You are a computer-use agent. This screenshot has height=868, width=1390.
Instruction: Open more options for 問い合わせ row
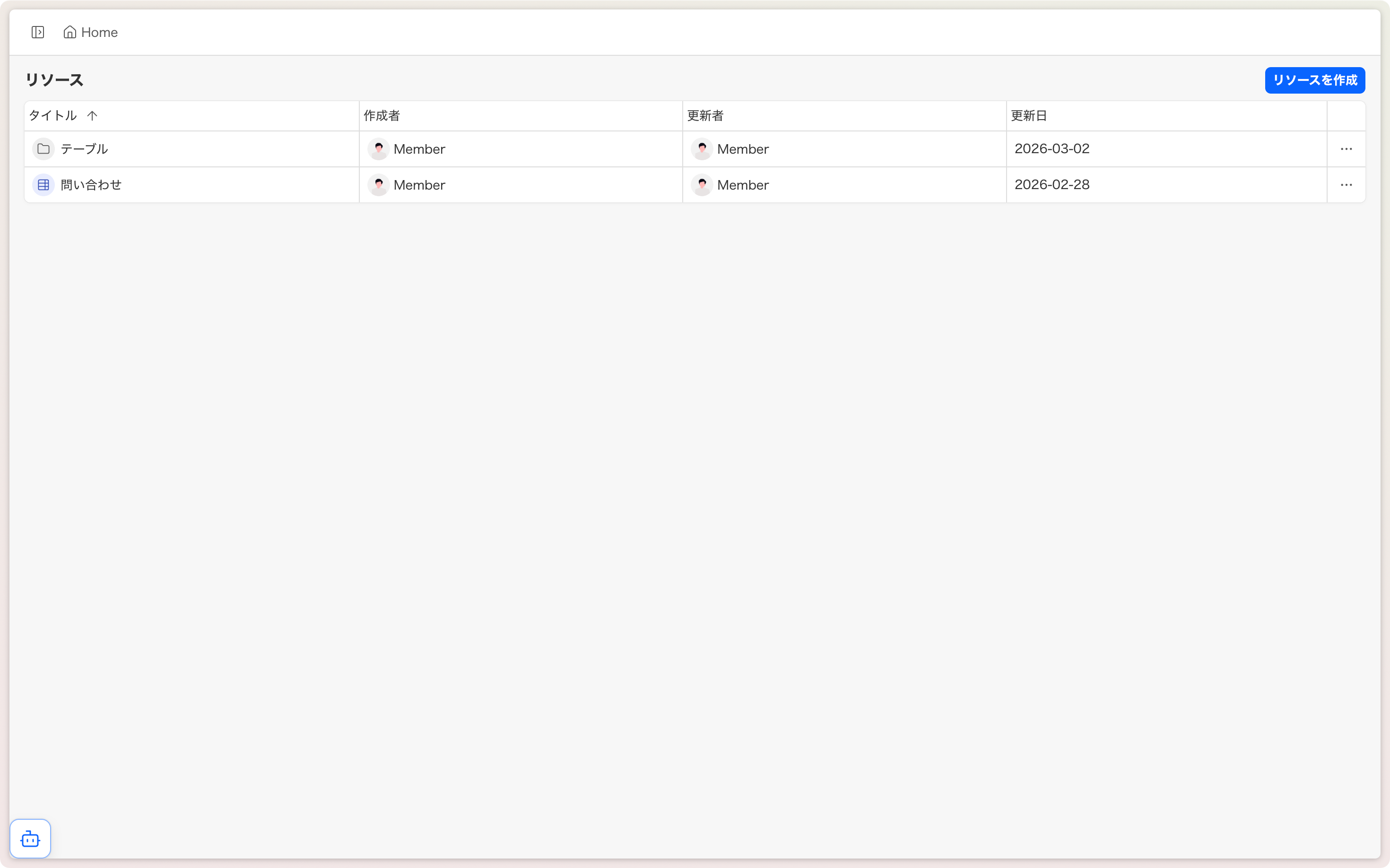click(x=1346, y=185)
